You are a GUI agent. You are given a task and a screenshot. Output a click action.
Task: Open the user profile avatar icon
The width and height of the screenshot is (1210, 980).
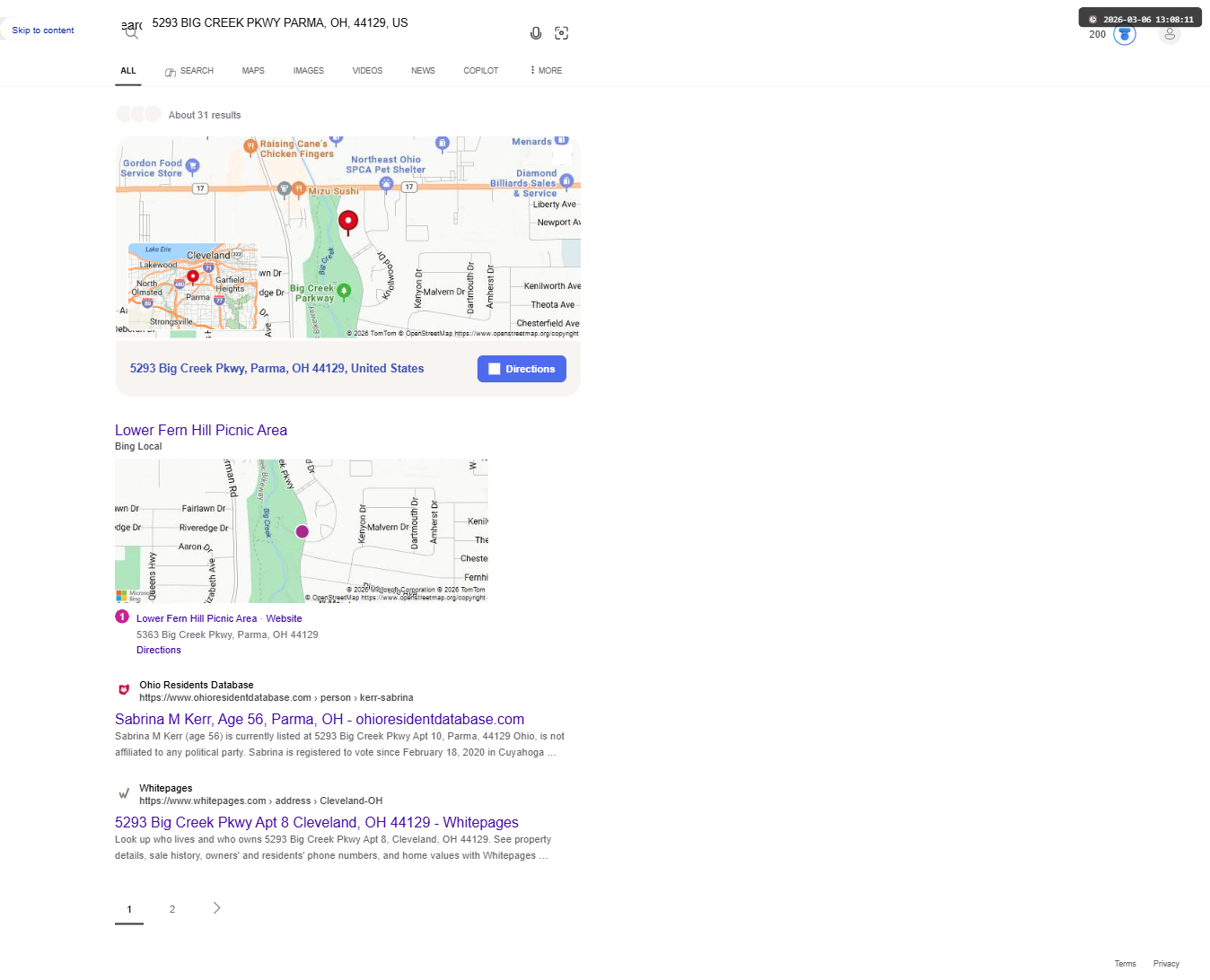(x=1169, y=34)
